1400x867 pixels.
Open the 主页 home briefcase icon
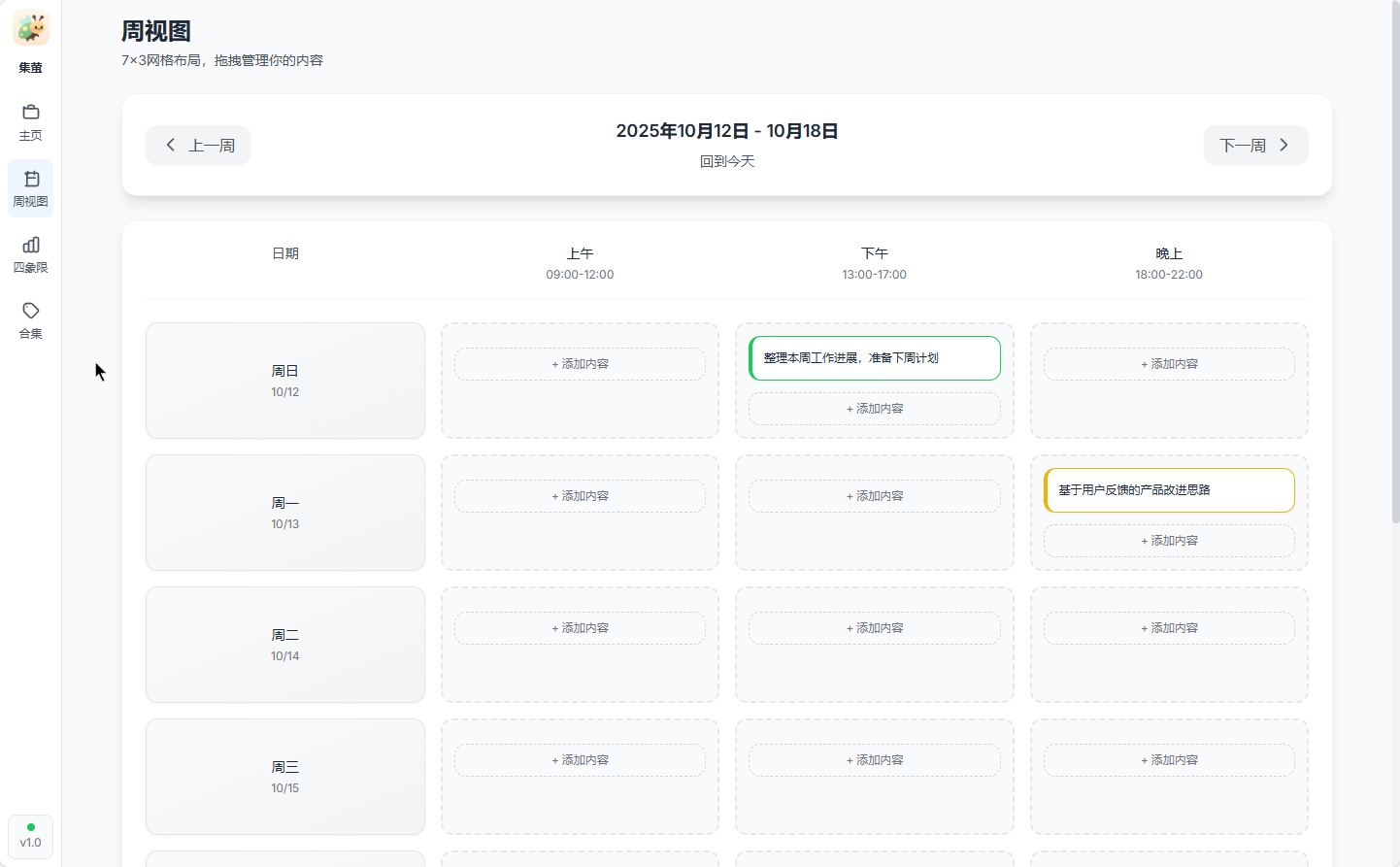click(31, 112)
